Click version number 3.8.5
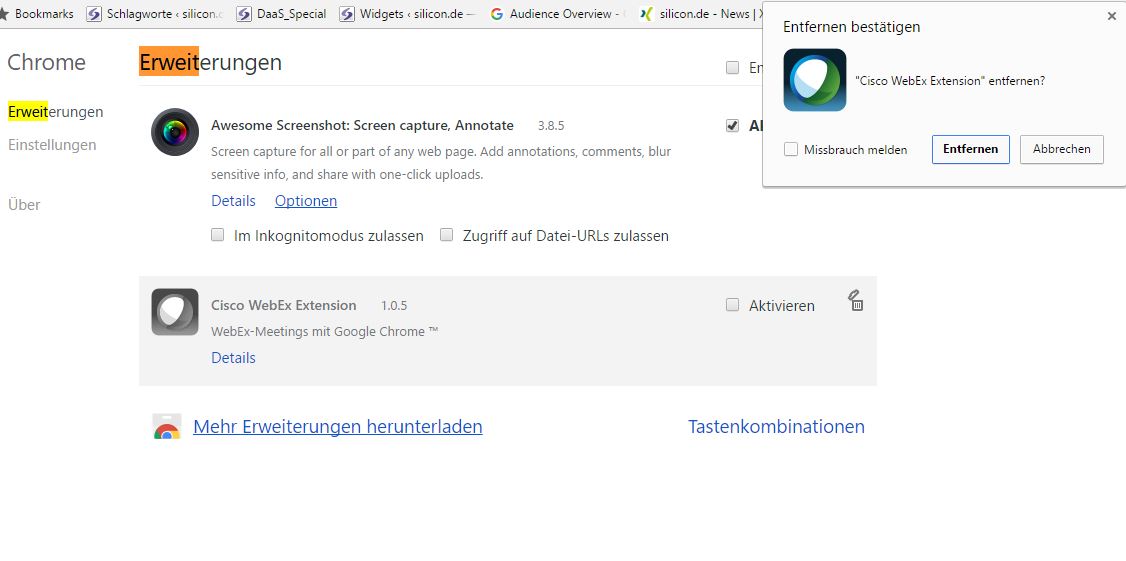Viewport: 1126px width, 561px height. (x=551, y=126)
